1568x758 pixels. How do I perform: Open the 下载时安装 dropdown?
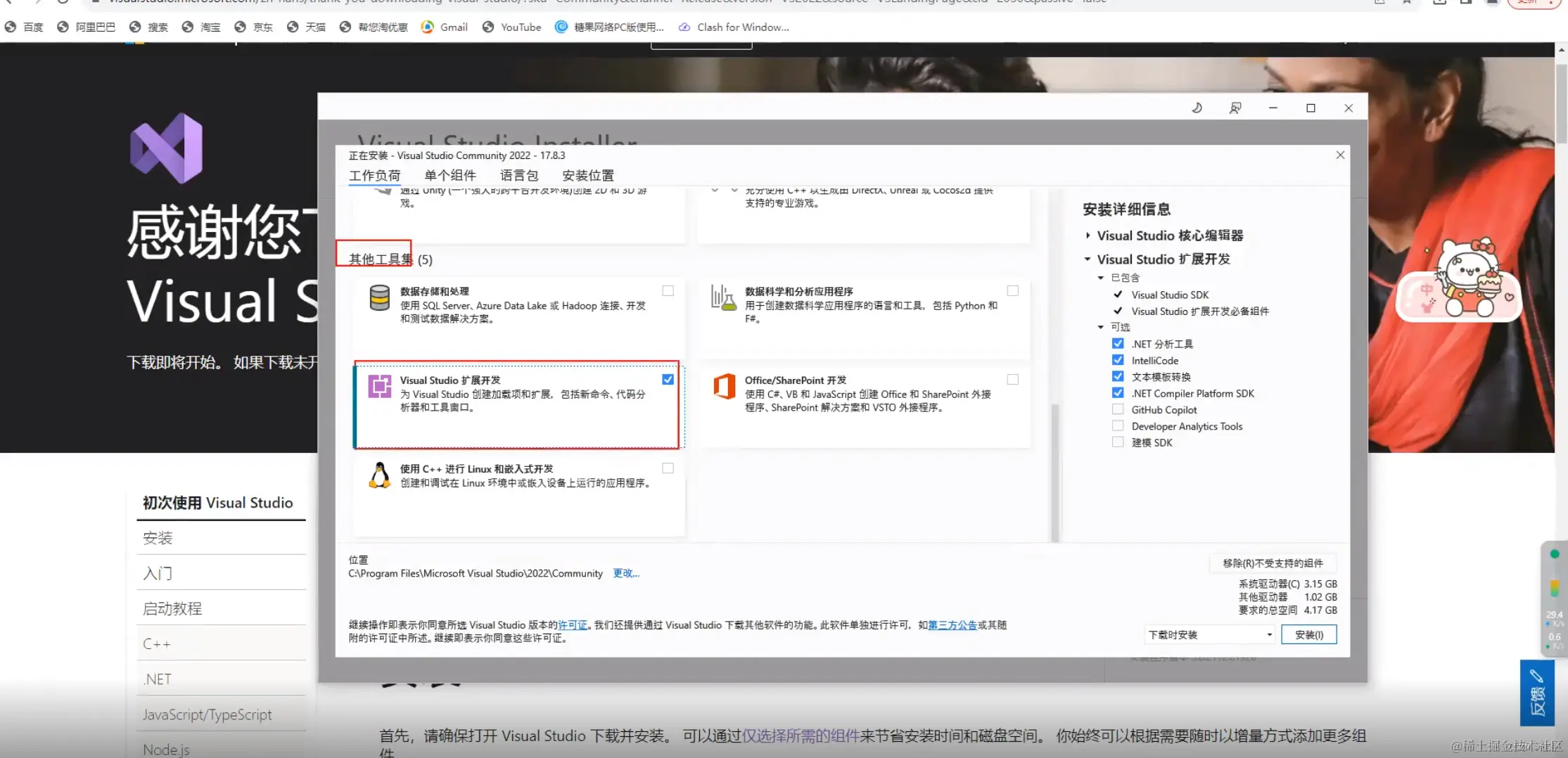[x=1210, y=634]
